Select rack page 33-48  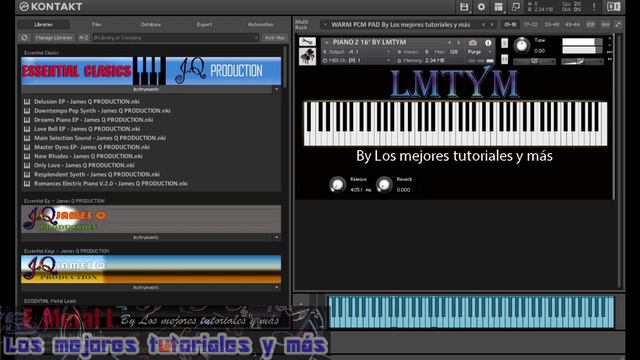pyautogui.click(x=552, y=24)
